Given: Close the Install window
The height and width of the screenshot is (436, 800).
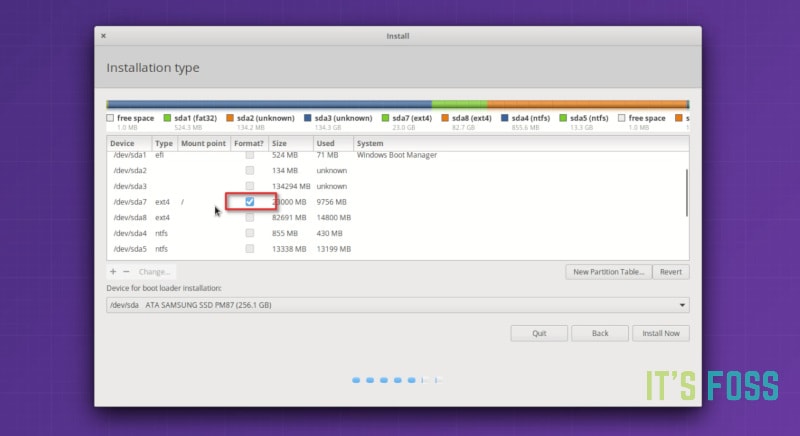Looking at the screenshot, I should click(x=103, y=36).
